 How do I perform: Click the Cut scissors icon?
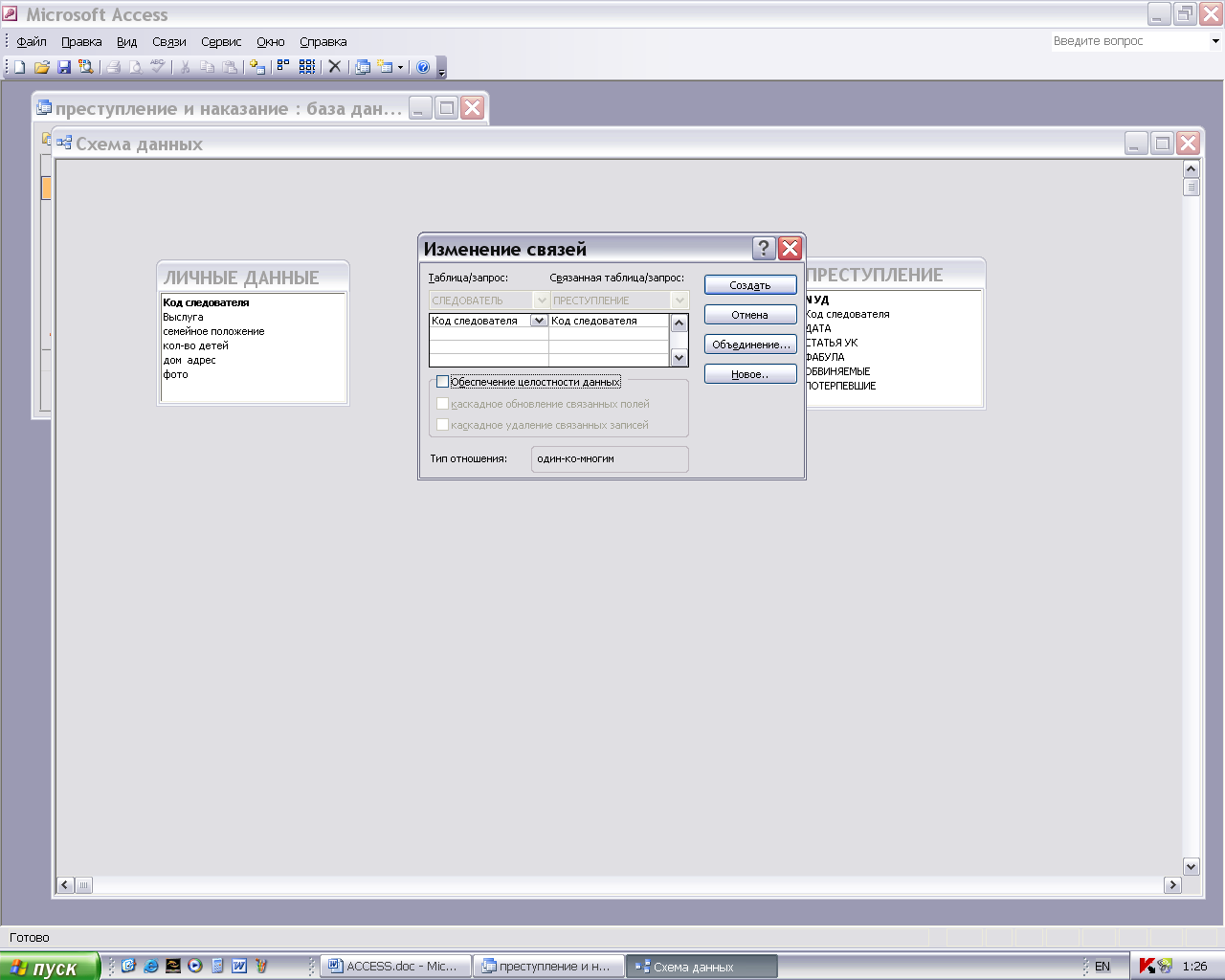[x=185, y=67]
